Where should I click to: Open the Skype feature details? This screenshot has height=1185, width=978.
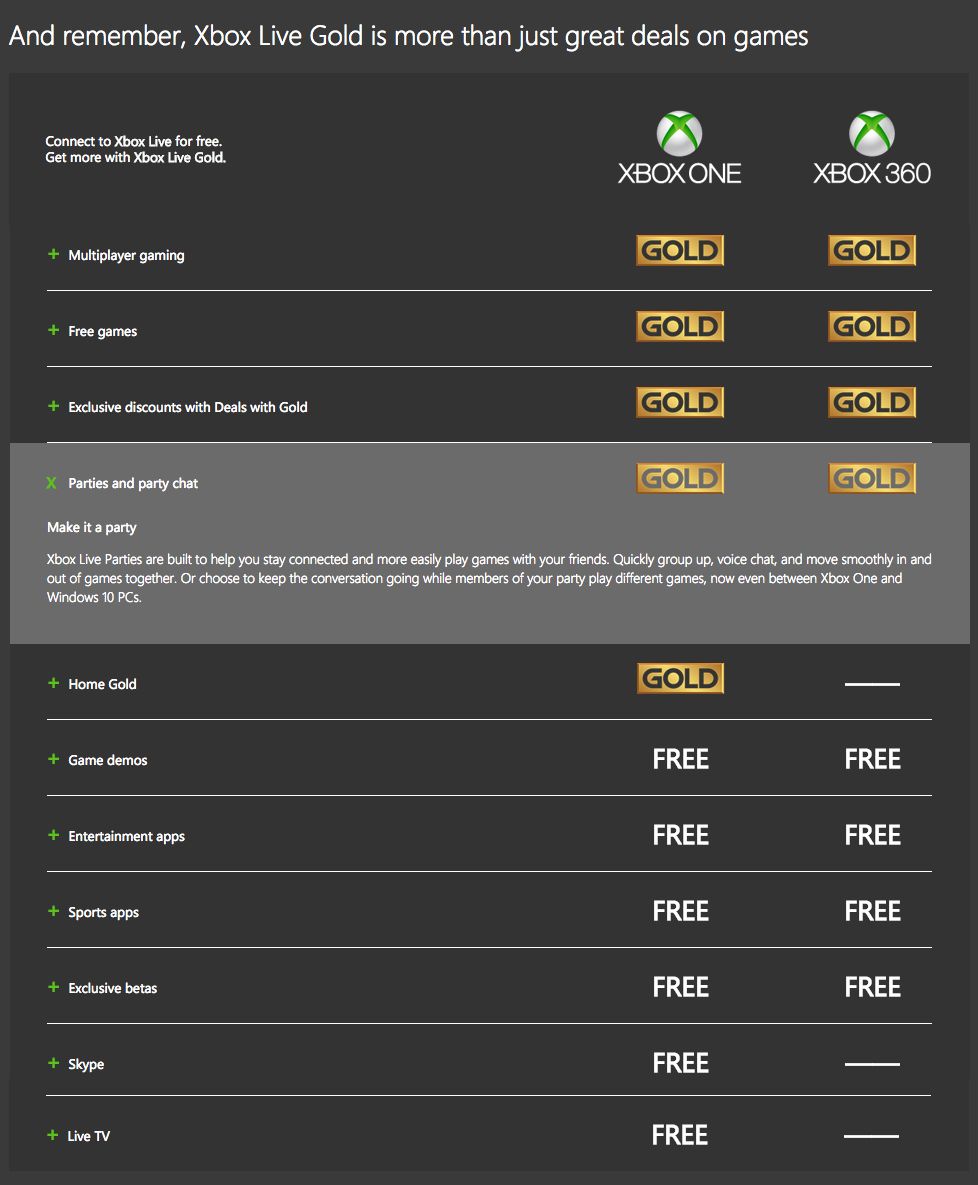click(x=54, y=1064)
